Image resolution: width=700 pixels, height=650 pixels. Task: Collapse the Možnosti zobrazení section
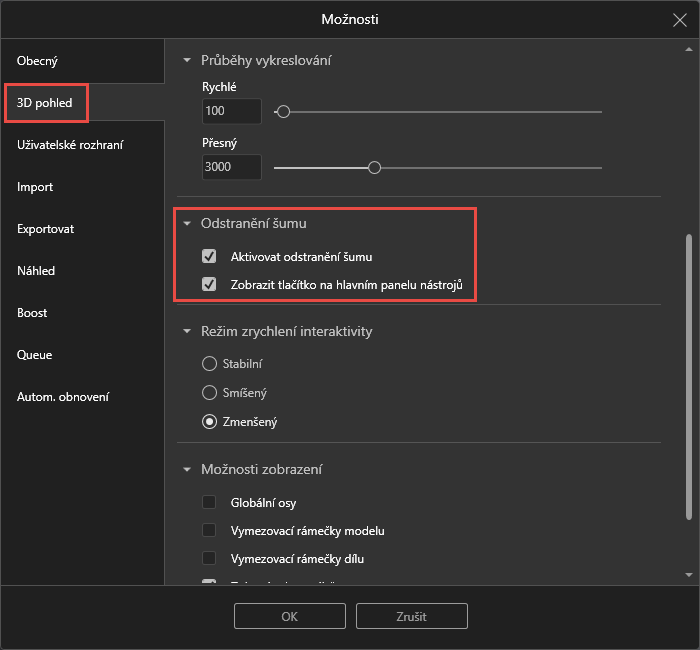coord(187,469)
